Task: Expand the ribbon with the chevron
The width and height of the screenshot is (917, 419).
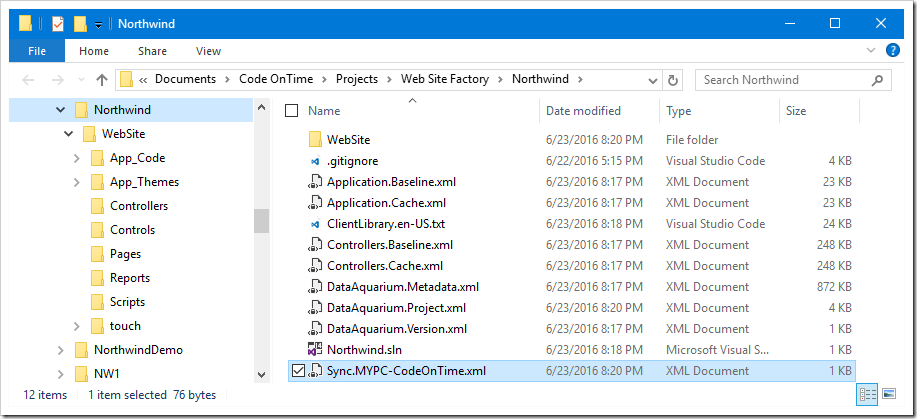Action: point(871,50)
